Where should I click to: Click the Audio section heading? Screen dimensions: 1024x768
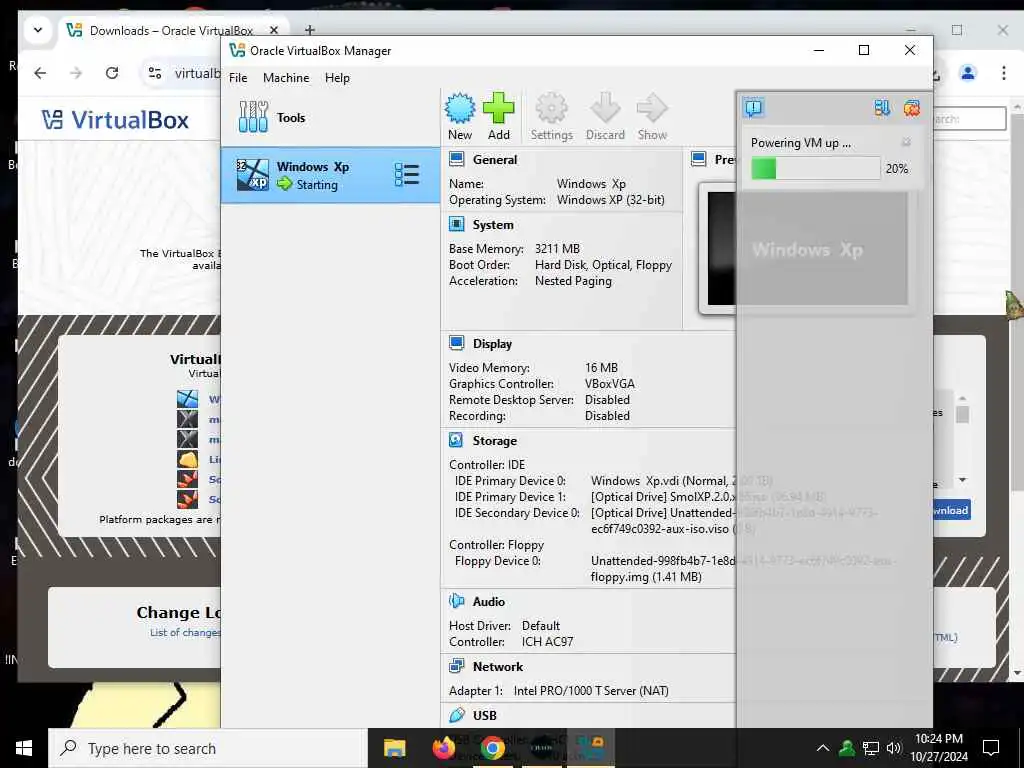[x=488, y=601]
